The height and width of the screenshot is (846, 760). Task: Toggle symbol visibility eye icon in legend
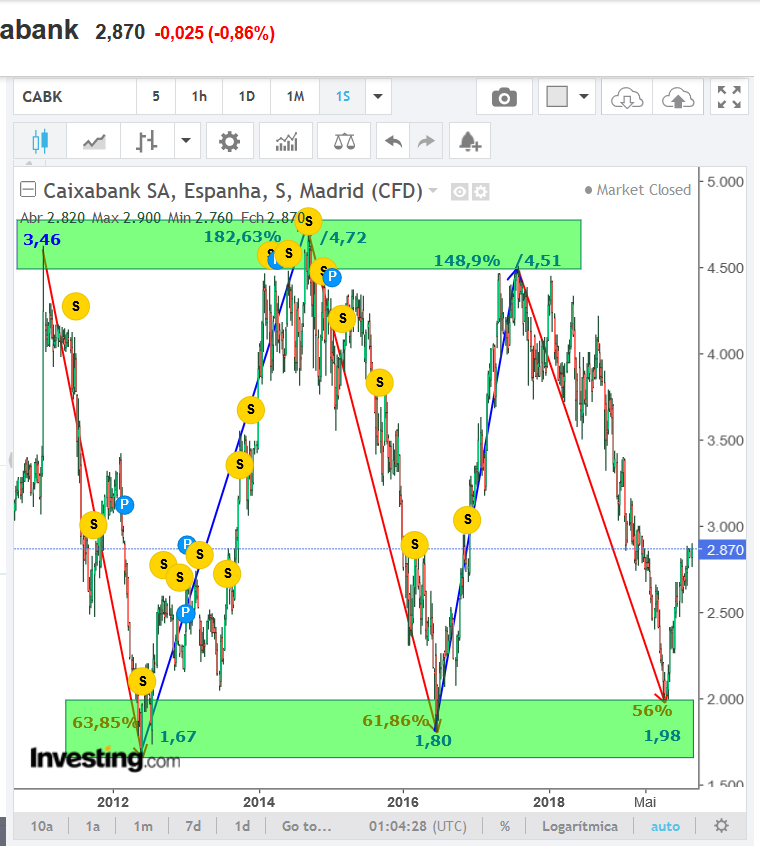point(459,192)
